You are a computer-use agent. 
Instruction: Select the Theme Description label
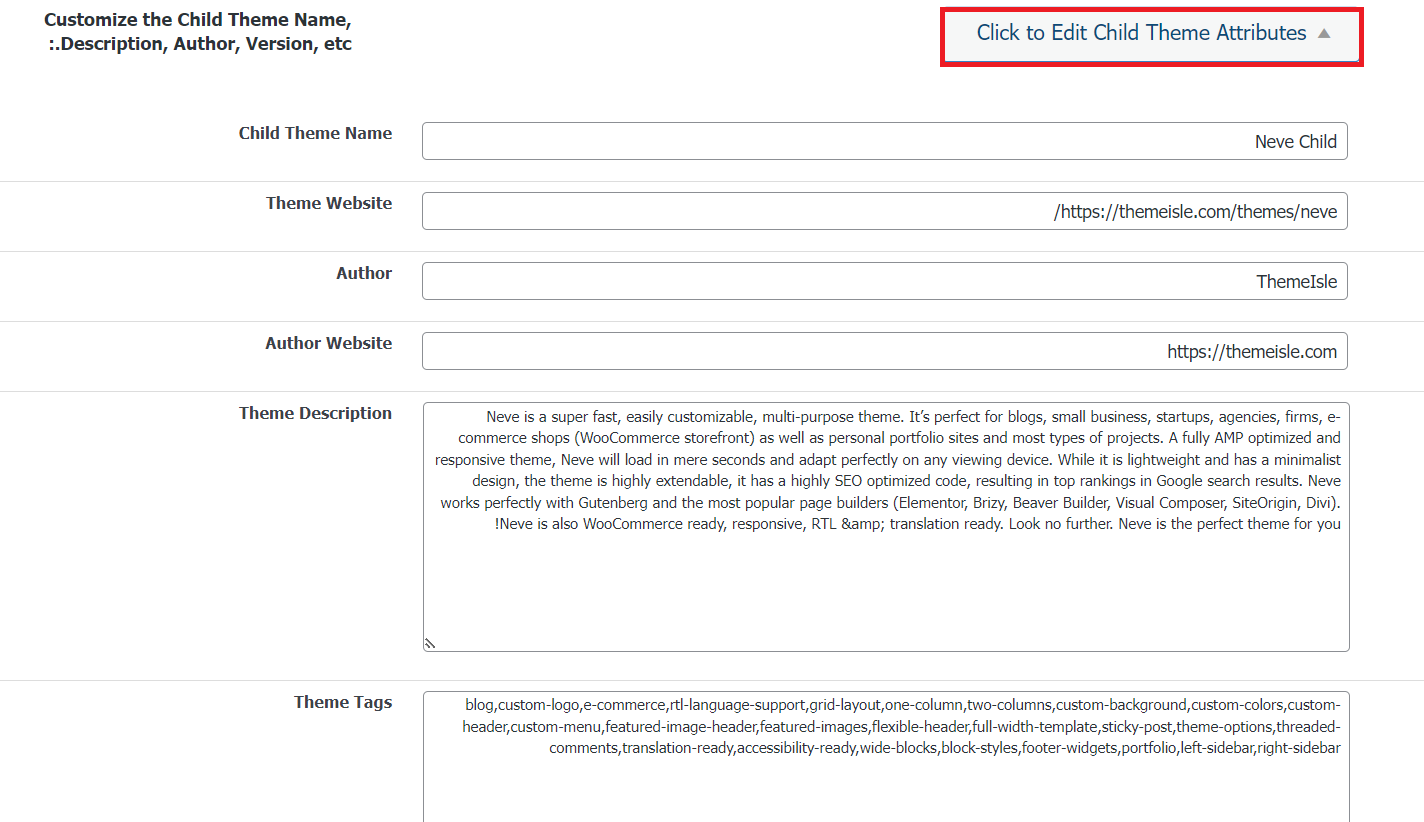315,413
